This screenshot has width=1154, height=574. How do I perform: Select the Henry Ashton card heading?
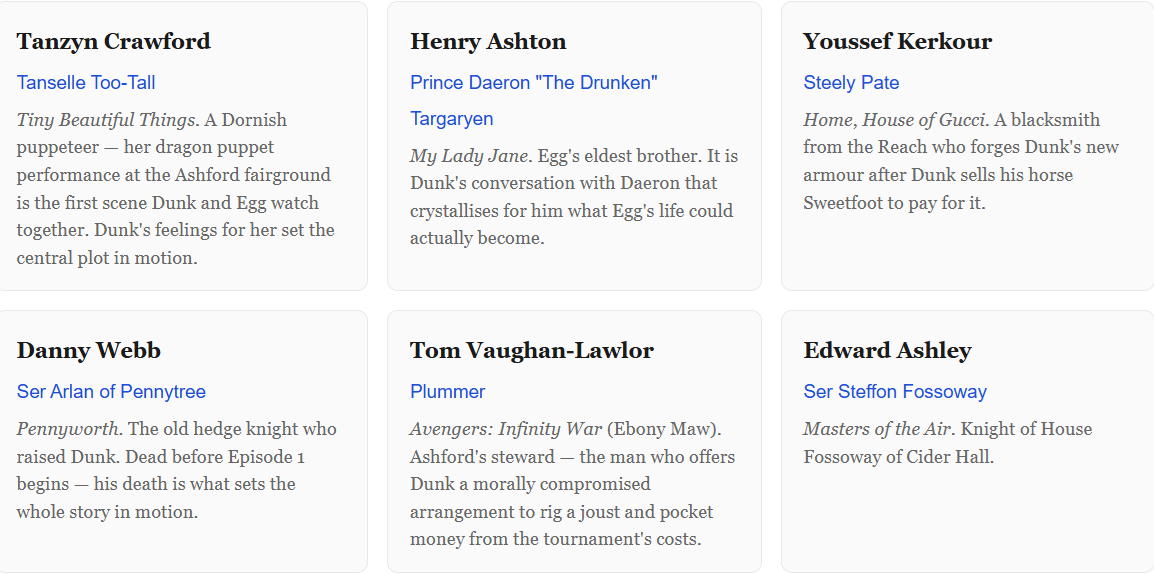pyautogui.click(x=488, y=42)
